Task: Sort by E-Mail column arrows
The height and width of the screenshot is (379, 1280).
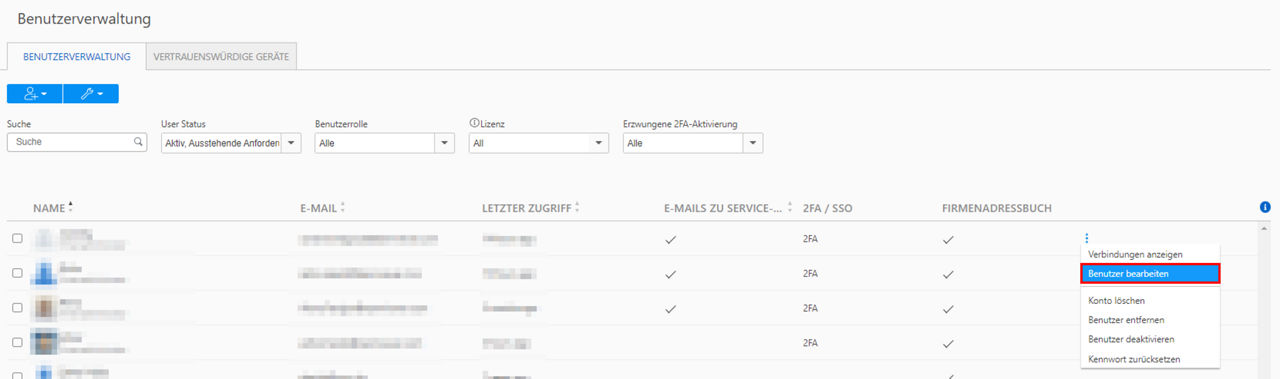Action: click(344, 208)
